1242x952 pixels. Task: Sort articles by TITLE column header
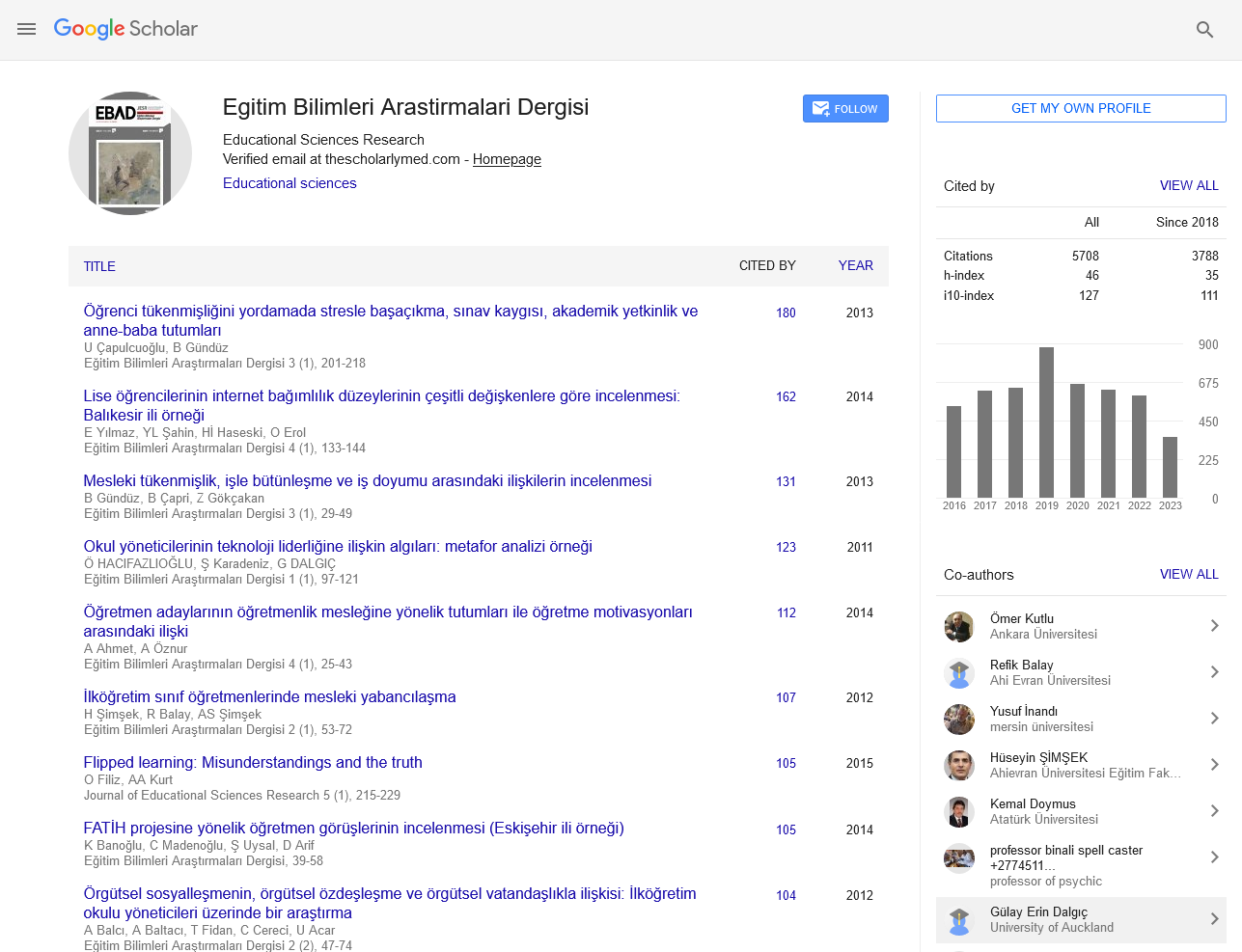(99, 266)
